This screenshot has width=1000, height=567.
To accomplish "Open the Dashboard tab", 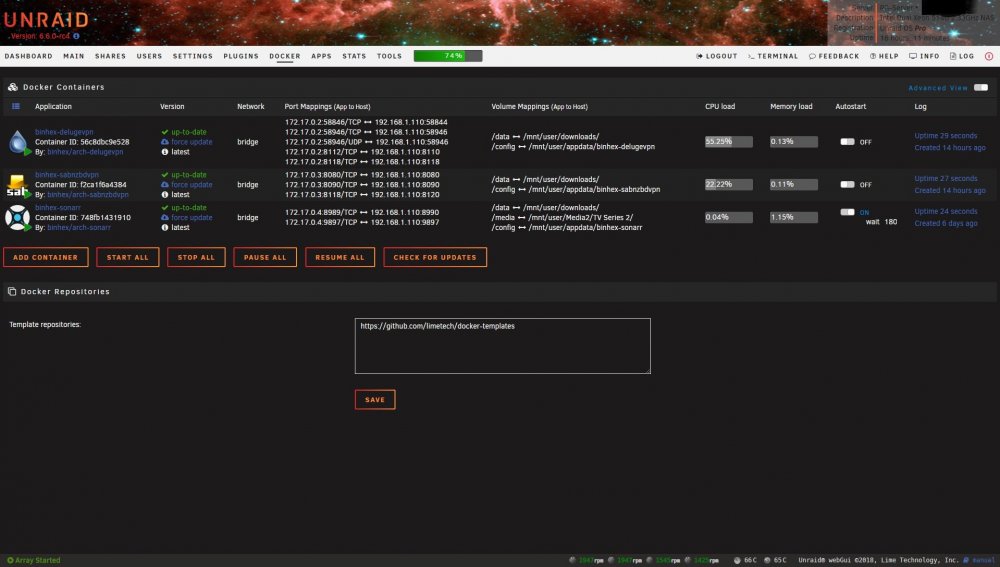I will pos(29,56).
